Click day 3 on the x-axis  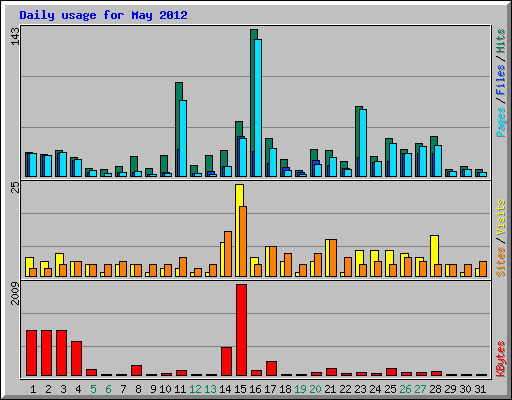[63, 389]
